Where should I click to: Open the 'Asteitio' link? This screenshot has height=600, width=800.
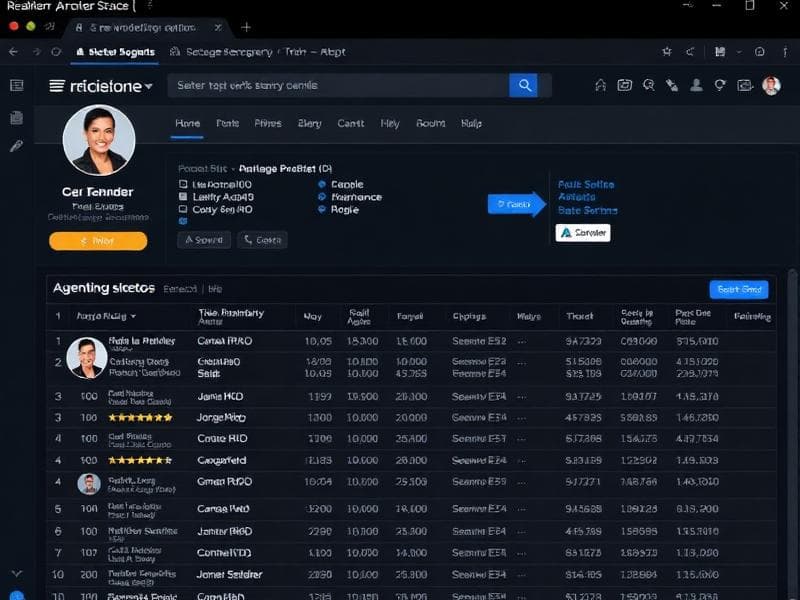[x=577, y=197]
